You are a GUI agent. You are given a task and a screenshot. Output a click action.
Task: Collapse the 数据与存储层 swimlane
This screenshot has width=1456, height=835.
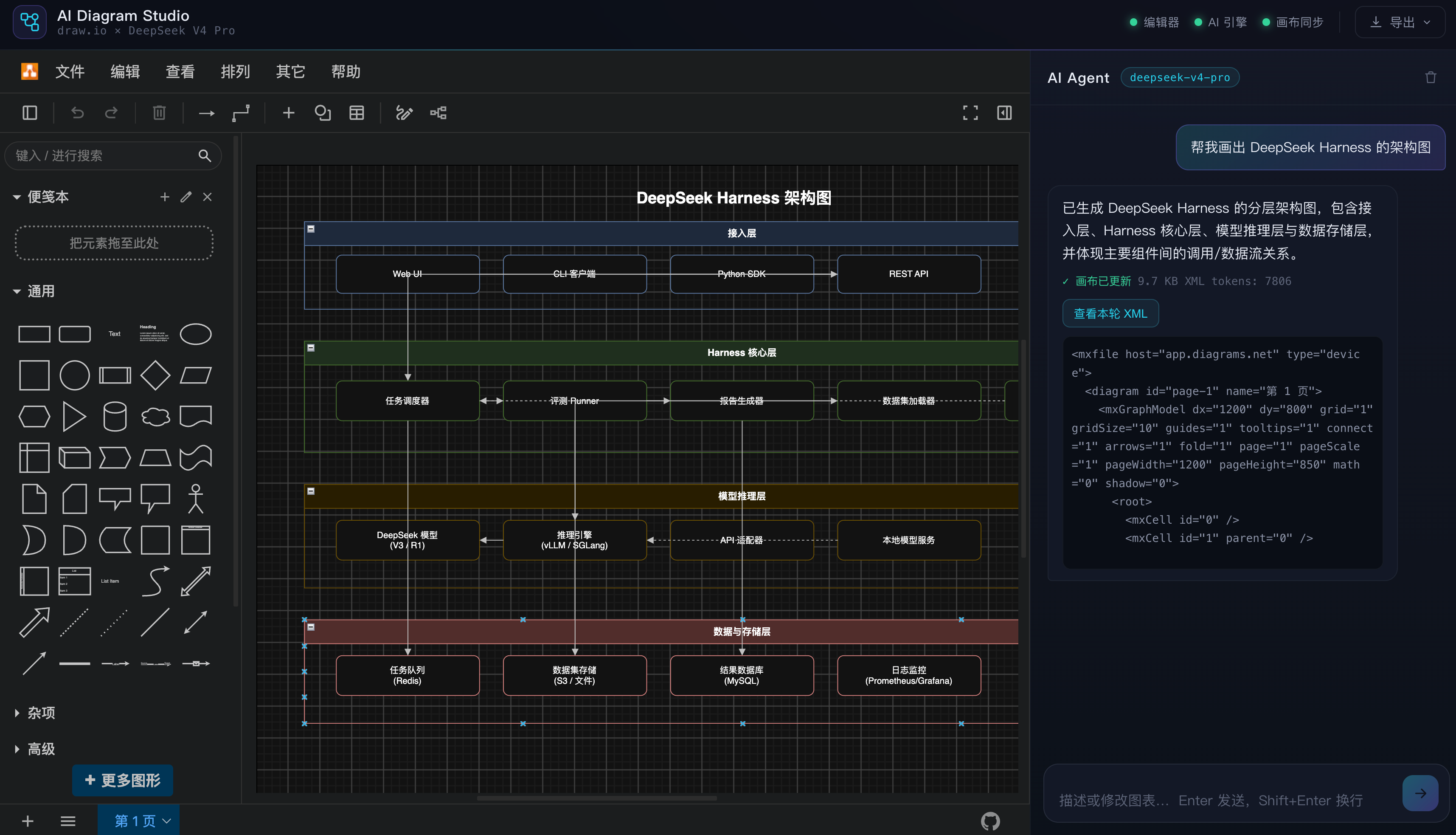click(x=311, y=627)
